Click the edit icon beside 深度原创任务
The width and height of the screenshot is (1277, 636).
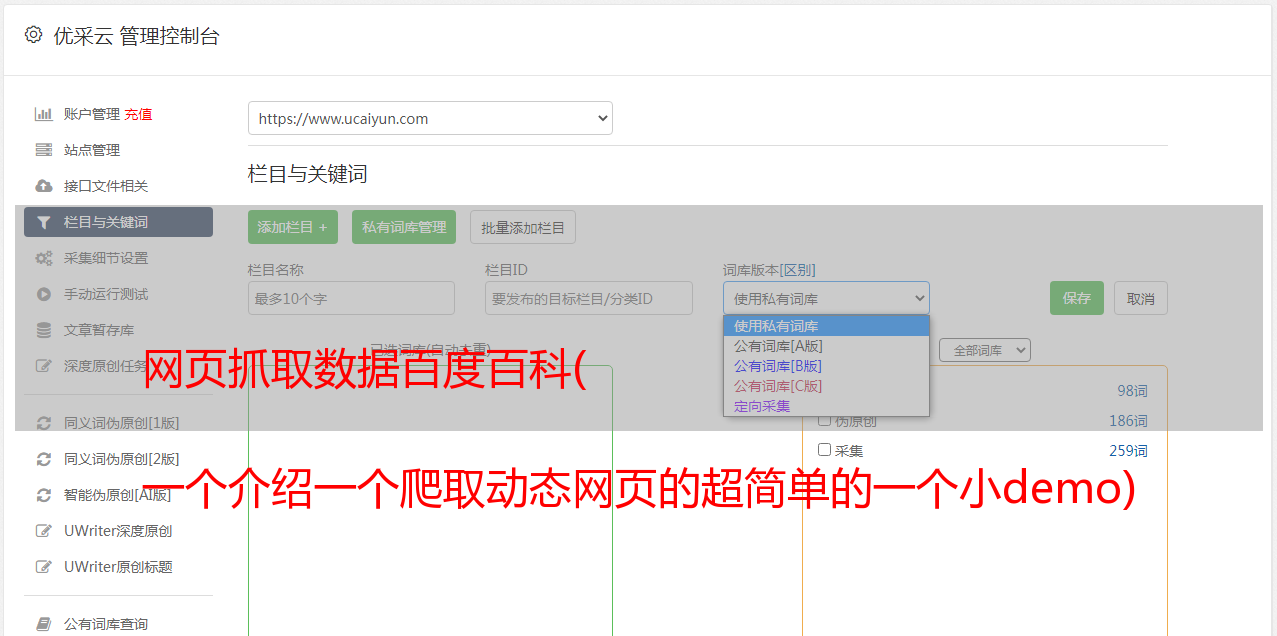(x=44, y=366)
